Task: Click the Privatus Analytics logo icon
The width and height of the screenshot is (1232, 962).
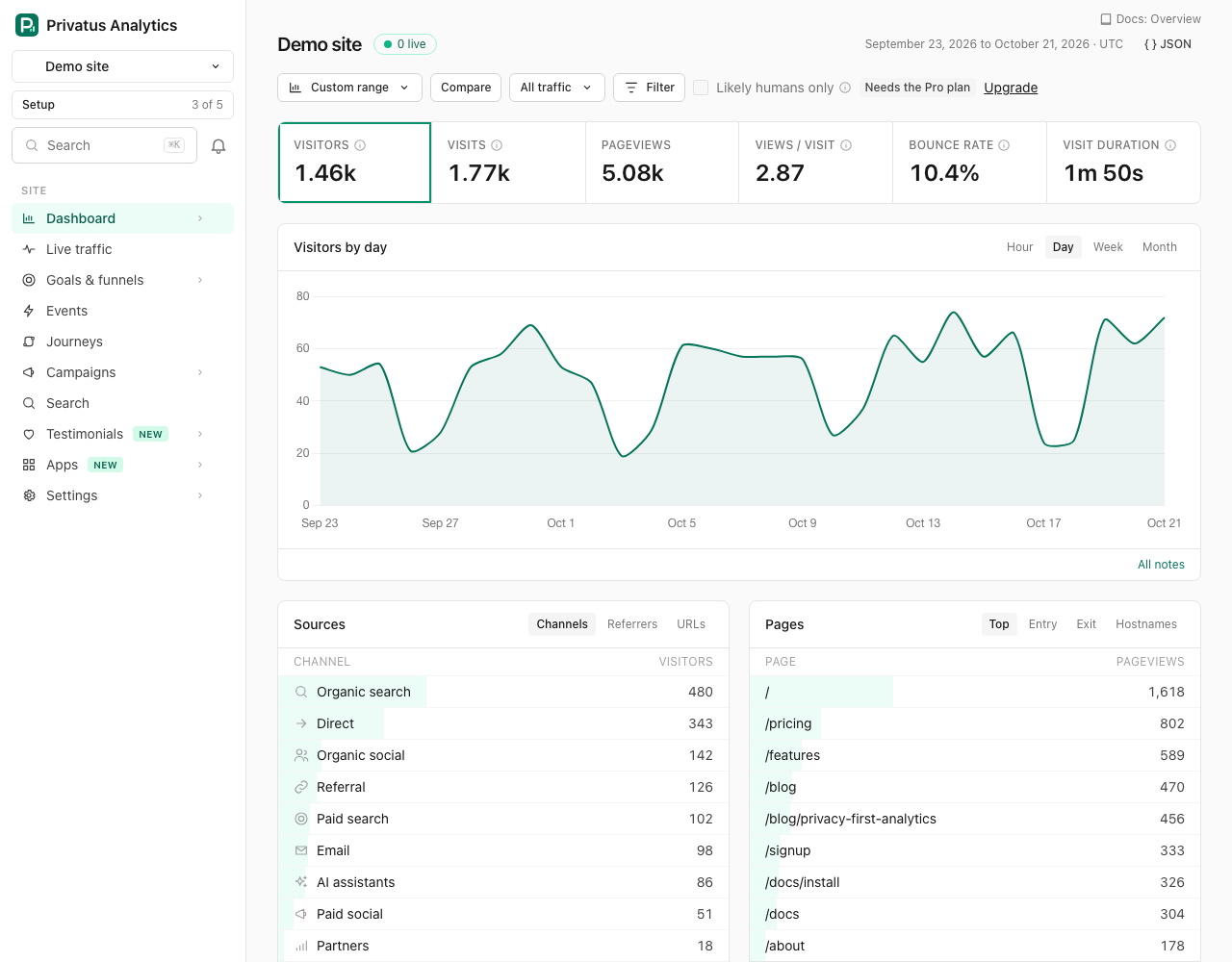Action: click(x=27, y=25)
